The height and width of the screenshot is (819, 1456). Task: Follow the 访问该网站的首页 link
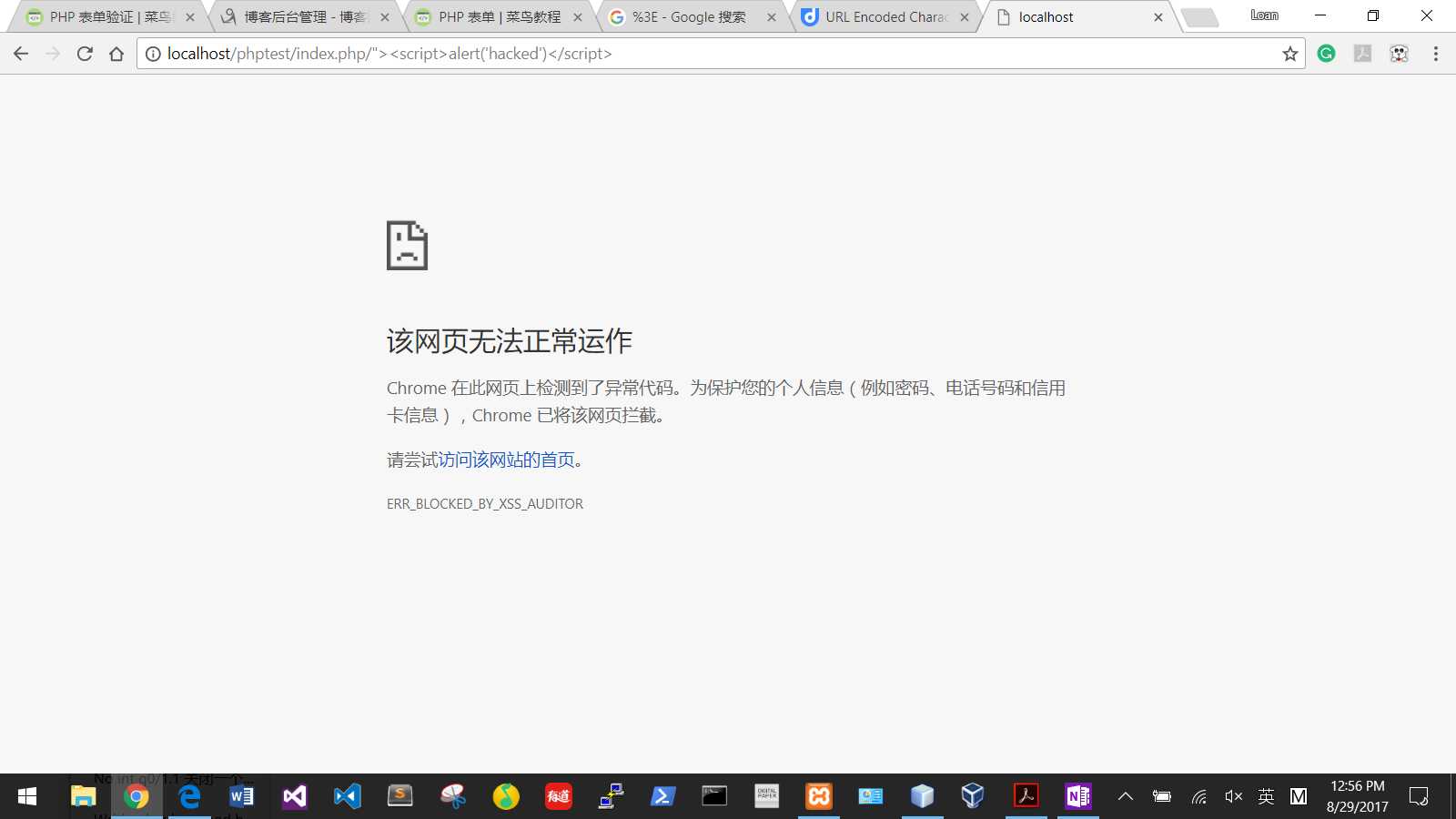(x=507, y=460)
